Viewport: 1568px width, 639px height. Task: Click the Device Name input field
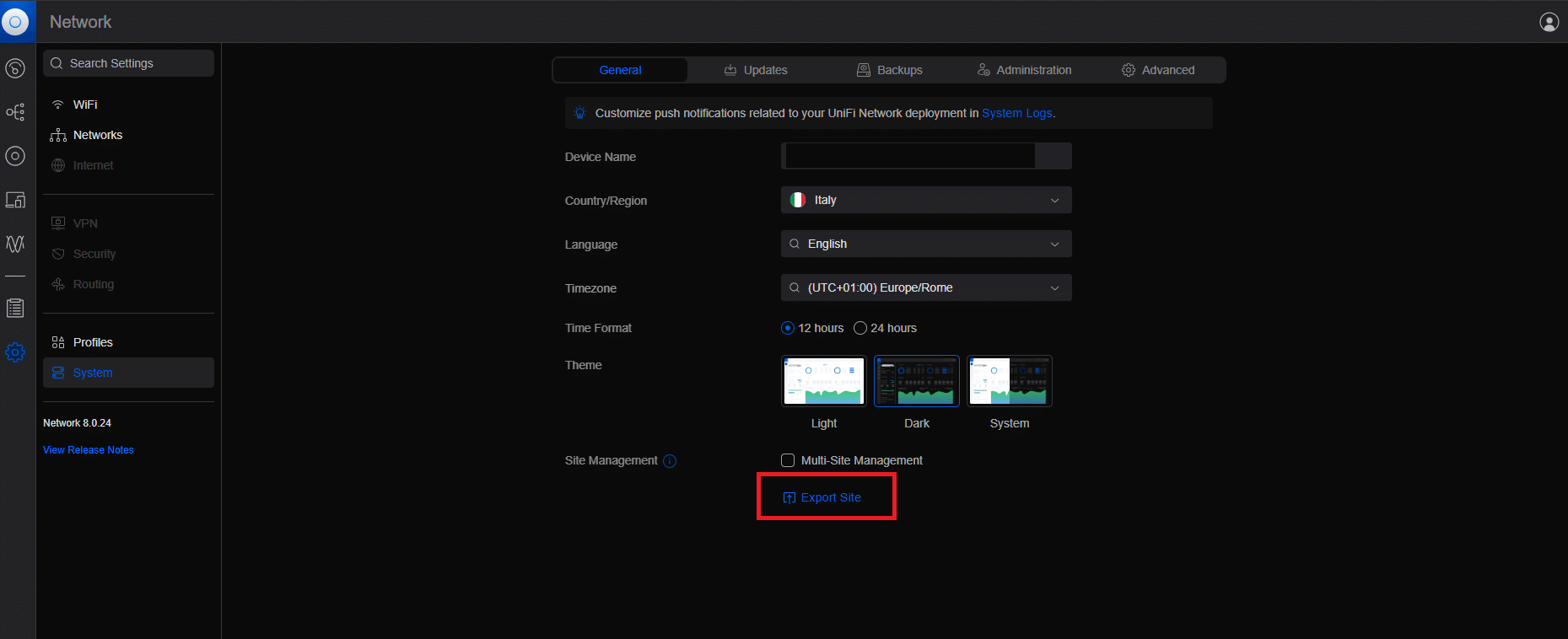(x=909, y=156)
